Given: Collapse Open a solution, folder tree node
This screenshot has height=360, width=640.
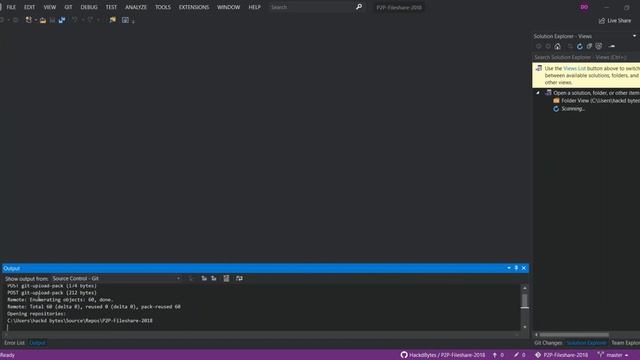Looking at the screenshot, I should (x=538, y=93).
